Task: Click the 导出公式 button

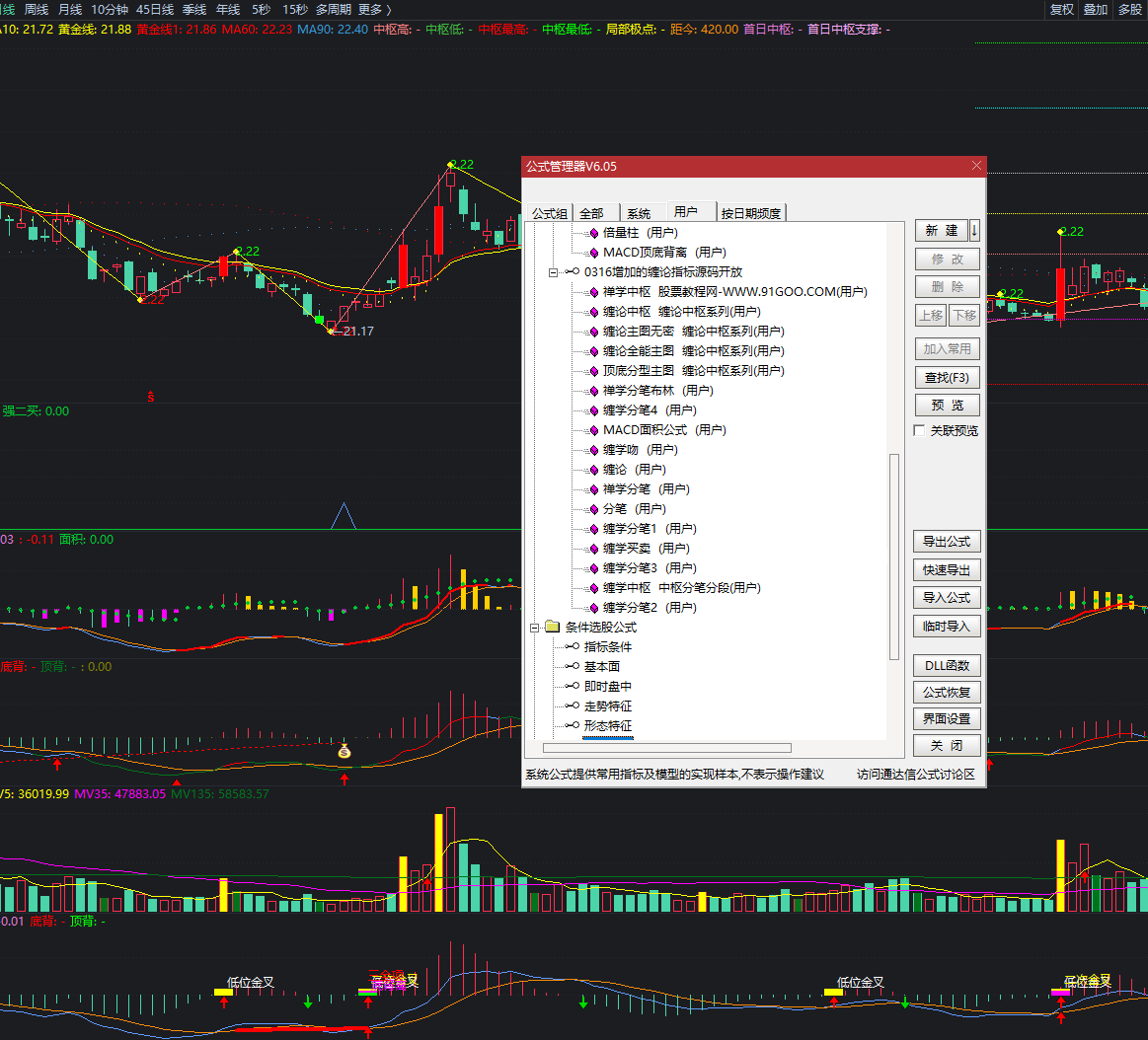Action: click(947, 542)
